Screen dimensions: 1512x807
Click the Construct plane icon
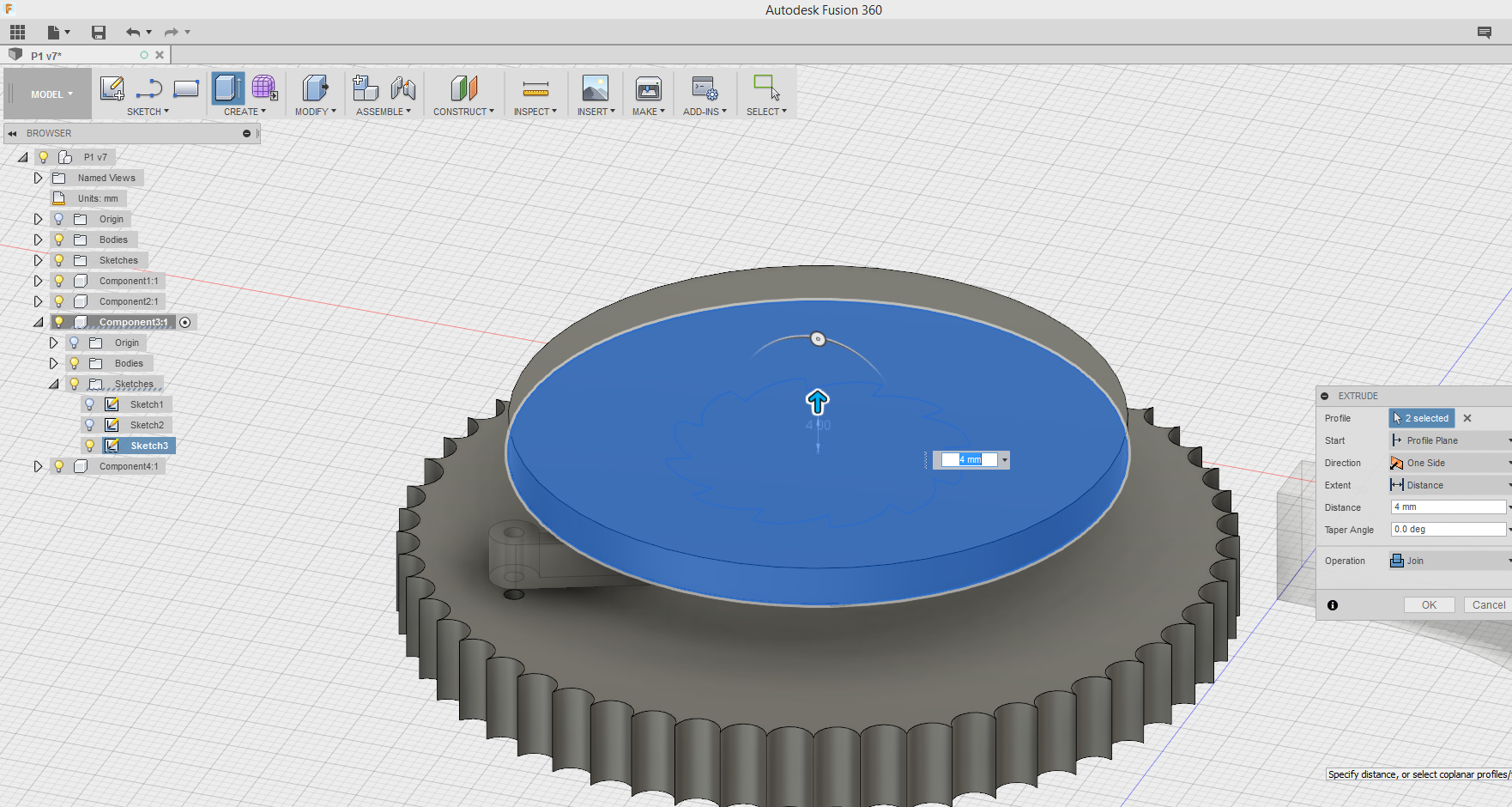tap(463, 88)
